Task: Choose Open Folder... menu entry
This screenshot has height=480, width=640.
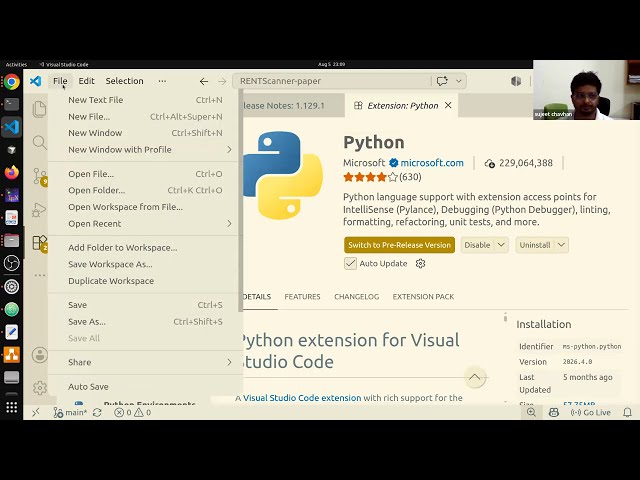Action: (145, 190)
